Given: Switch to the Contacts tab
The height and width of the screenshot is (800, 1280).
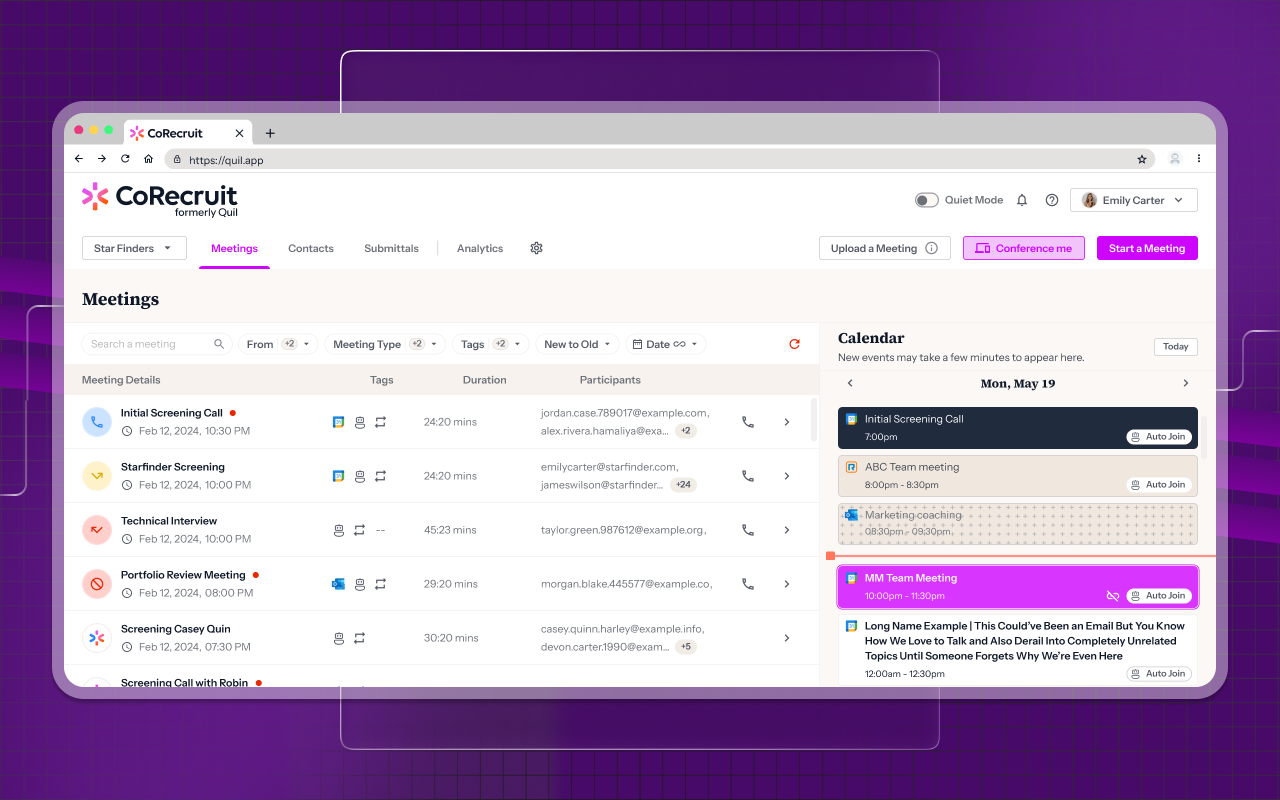Looking at the screenshot, I should [311, 248].
